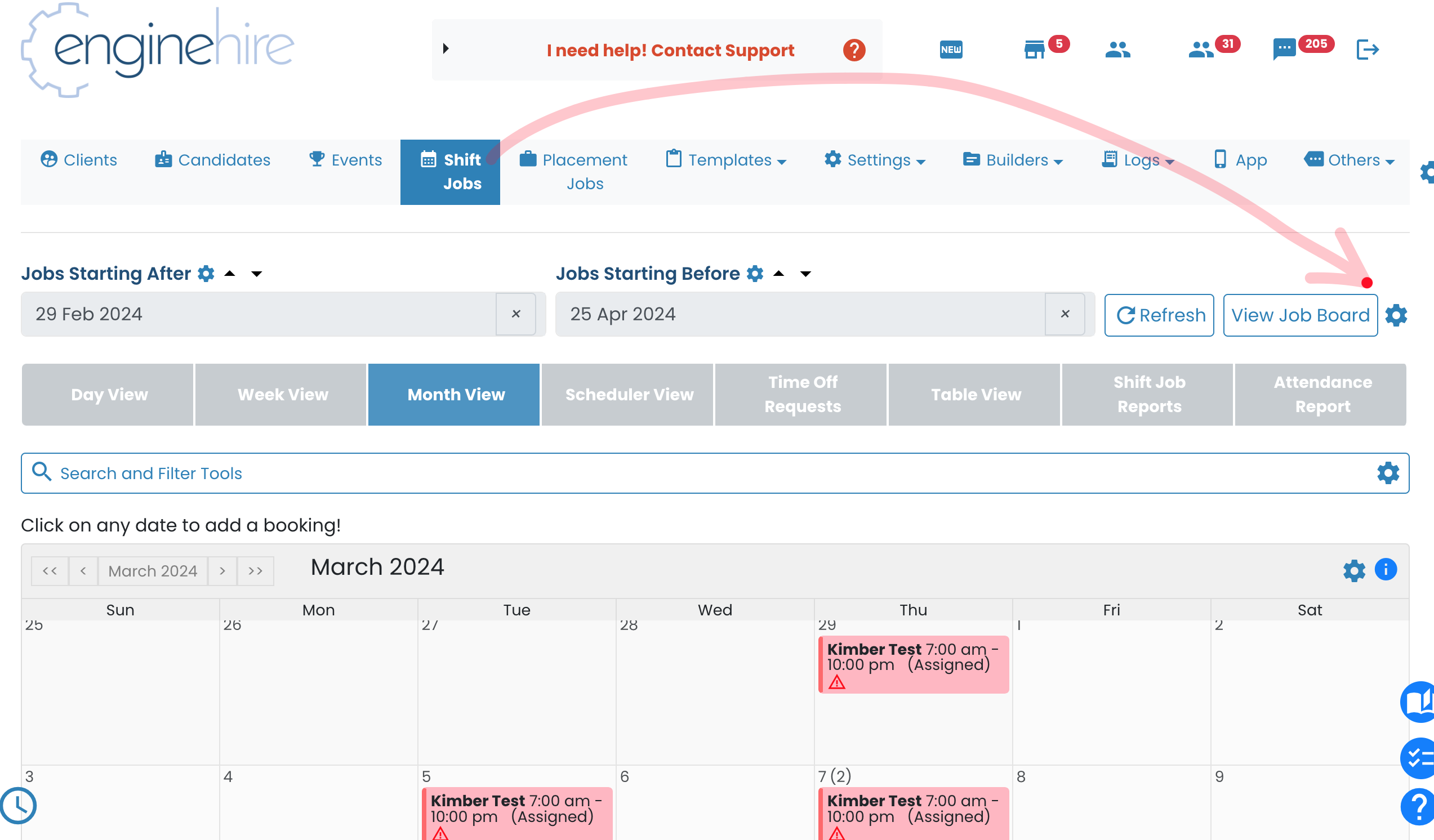Click the NEW announcements icon
Screen dimensions: 1434x840
[x=951, y=50]
